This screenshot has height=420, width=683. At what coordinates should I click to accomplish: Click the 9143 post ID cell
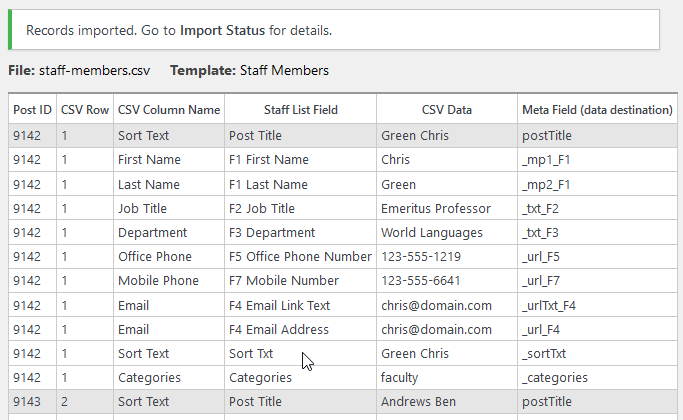(x=28, y=402)
